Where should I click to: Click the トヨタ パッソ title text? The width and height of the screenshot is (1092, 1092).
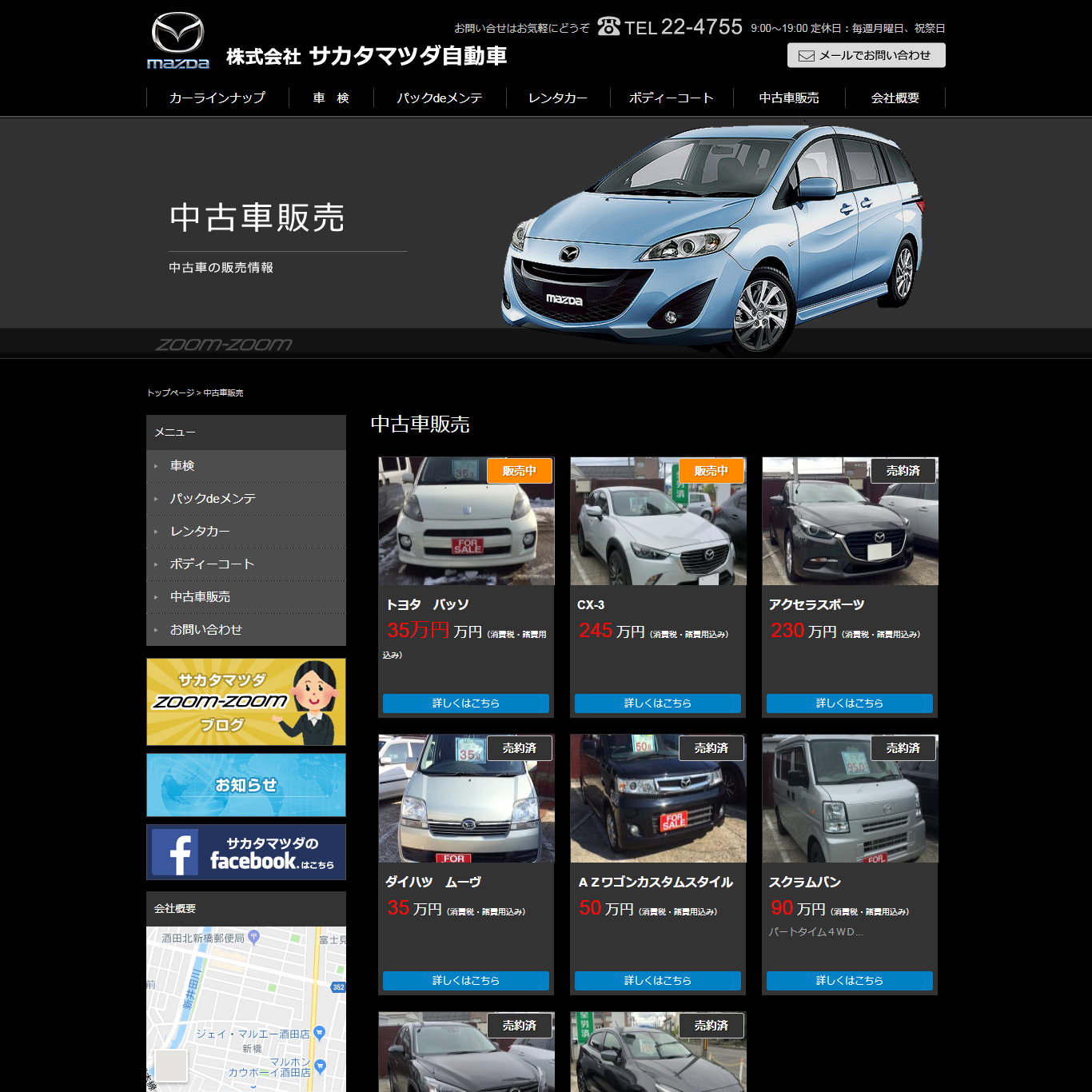click(x=427, y=604)
